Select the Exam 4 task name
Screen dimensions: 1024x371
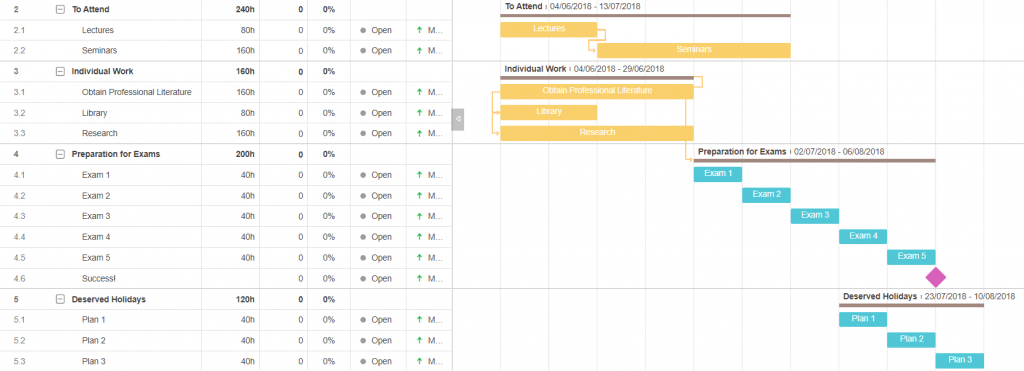(x=96, y=236)
